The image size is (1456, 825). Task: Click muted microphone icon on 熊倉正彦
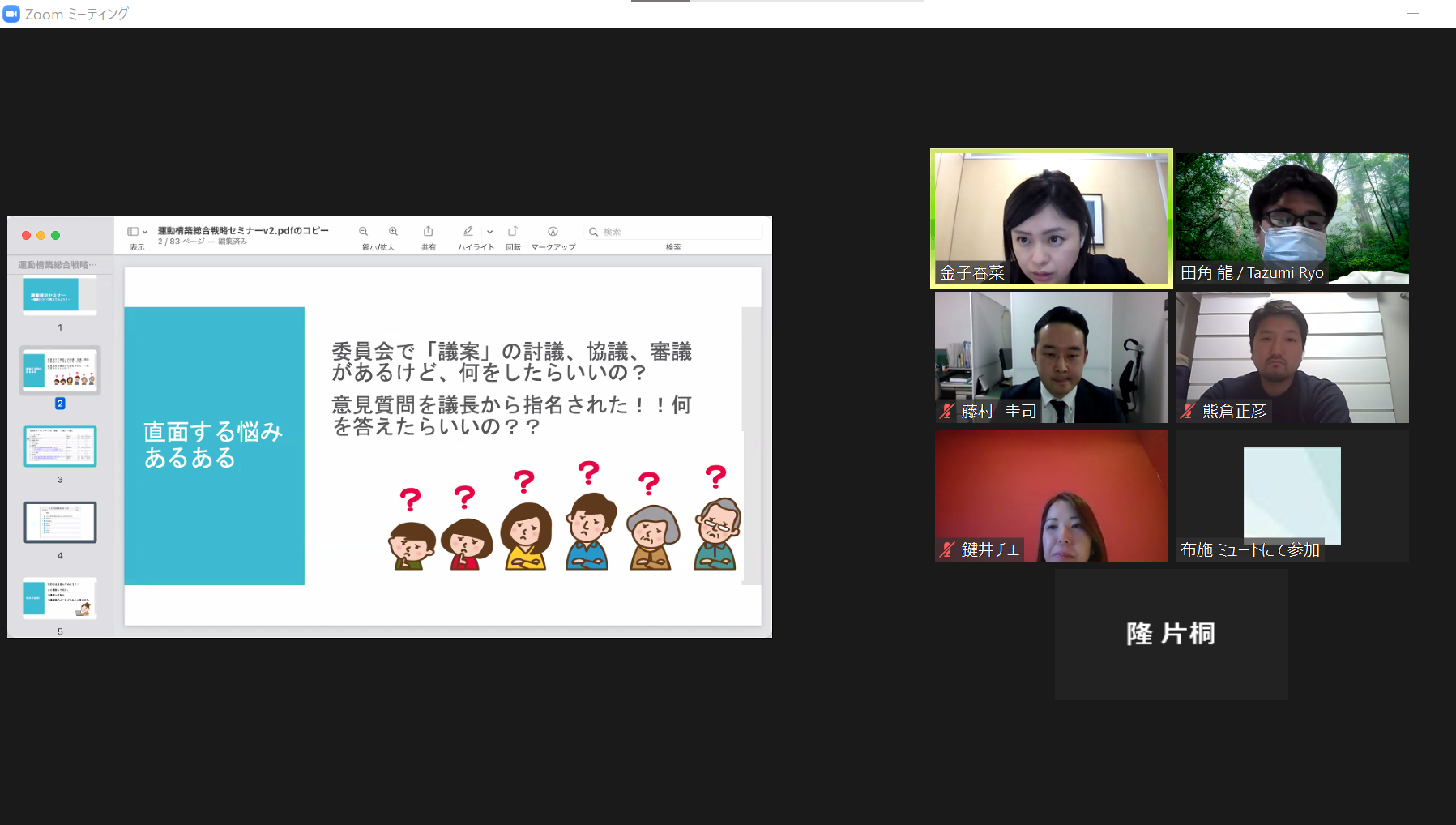click(x=1188, y=412)
